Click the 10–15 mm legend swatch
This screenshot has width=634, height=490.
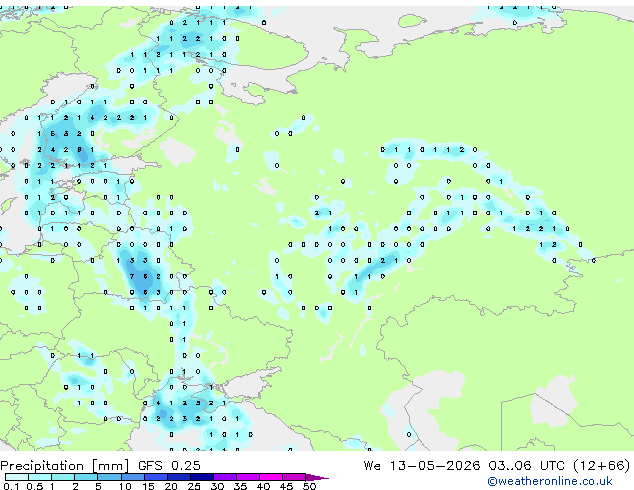coord(133,477)
